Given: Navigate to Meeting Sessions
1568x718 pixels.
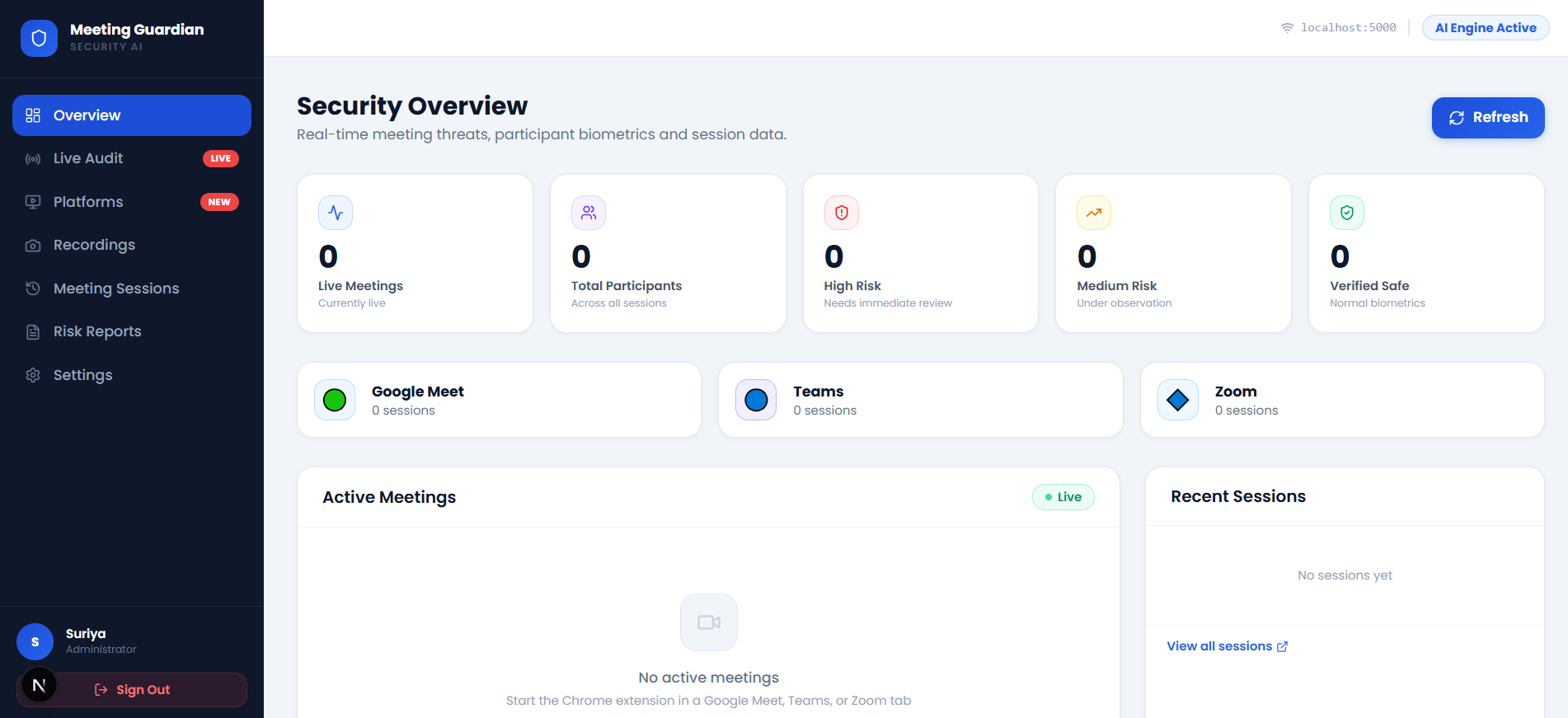Looking at the screenshot, I should 132,289.
